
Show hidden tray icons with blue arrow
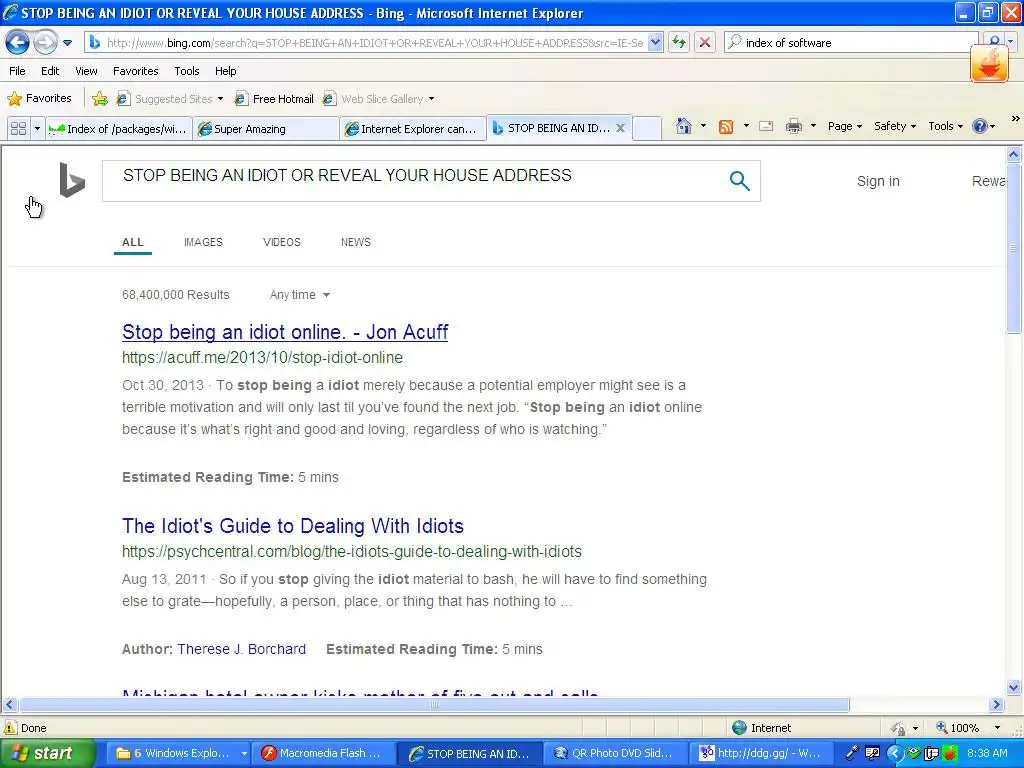tap(895, 754)
